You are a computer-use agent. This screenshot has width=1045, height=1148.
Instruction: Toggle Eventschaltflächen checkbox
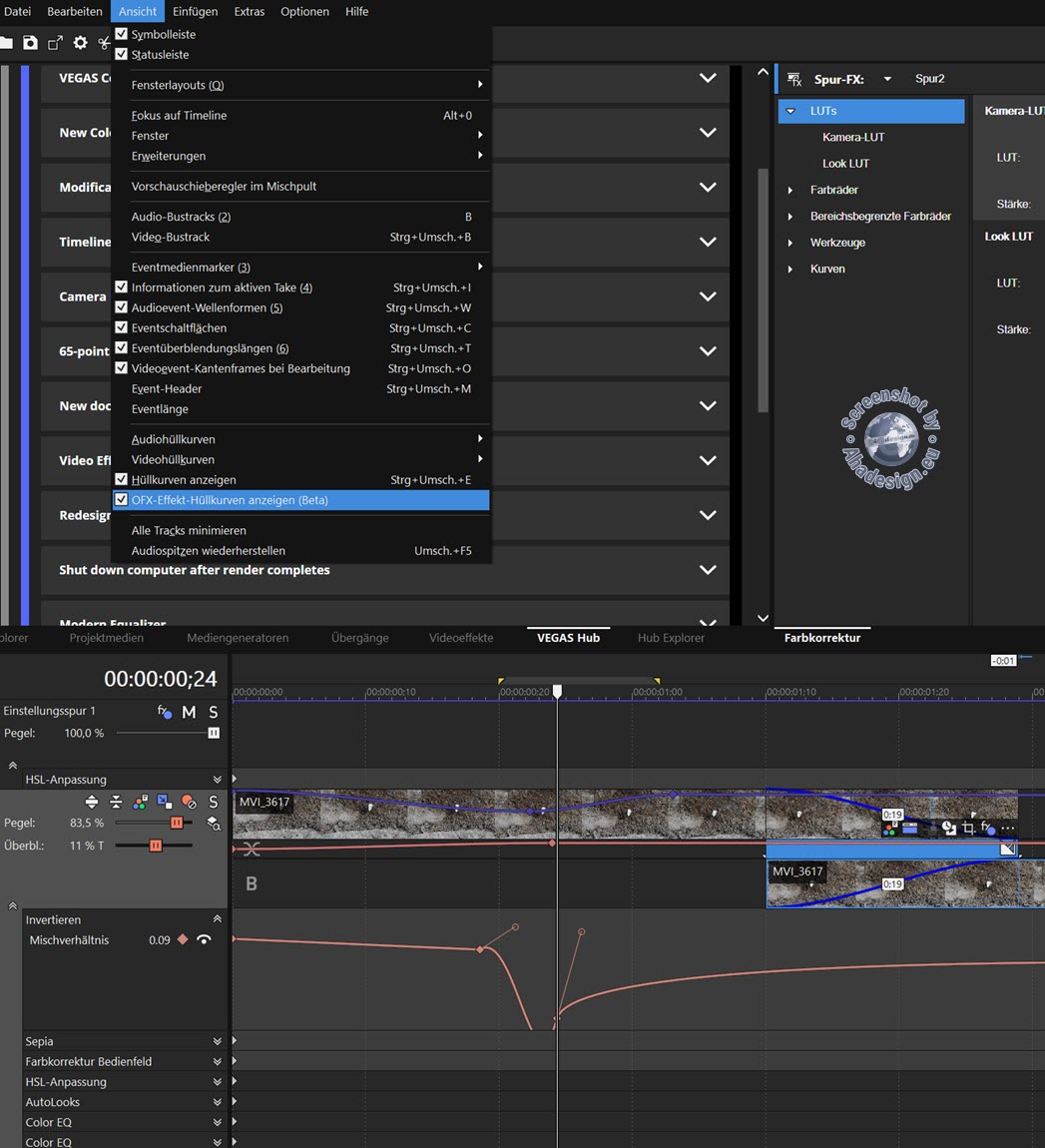(122, 327)
